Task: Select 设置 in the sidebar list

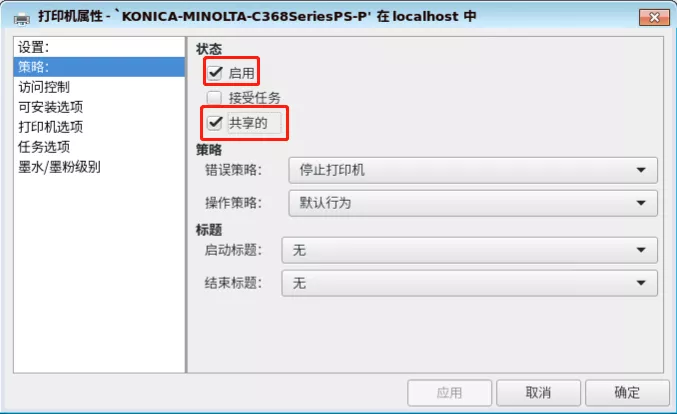Action: point(99,47)
